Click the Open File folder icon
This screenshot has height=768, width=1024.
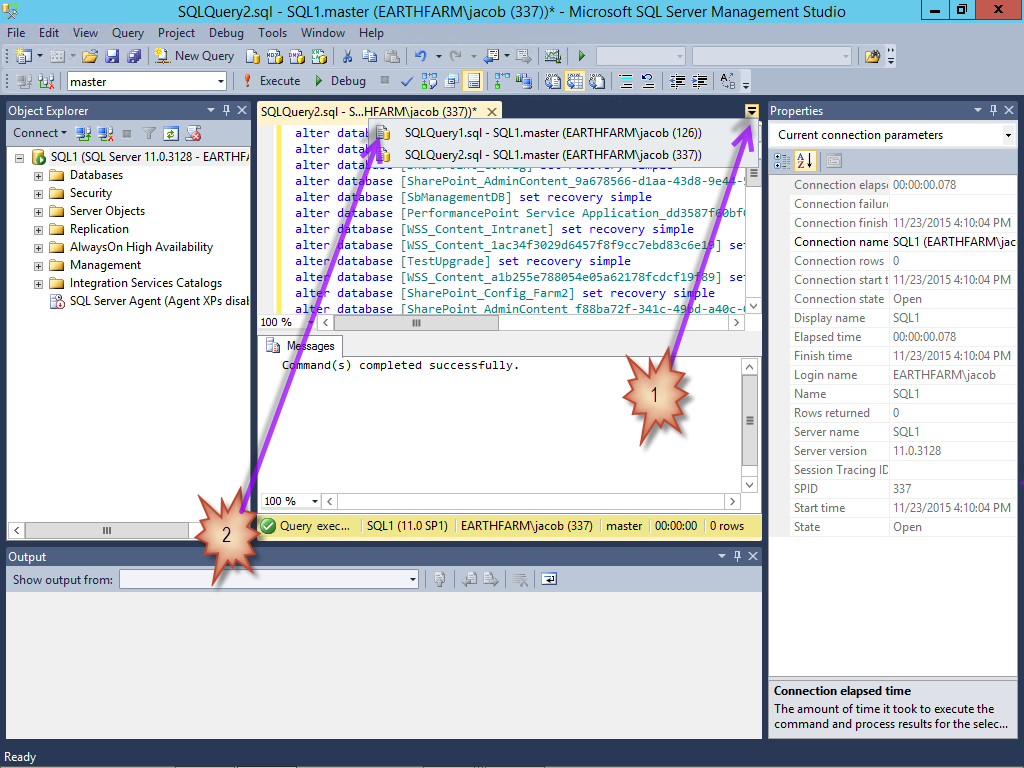(90, 56)
